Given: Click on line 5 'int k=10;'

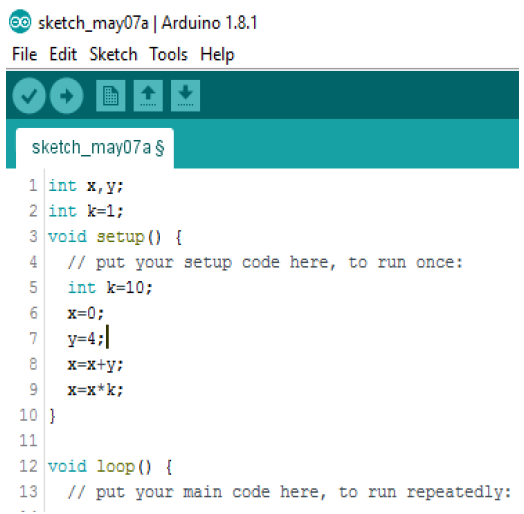Looking at the screenshot, I should (110, 288).
